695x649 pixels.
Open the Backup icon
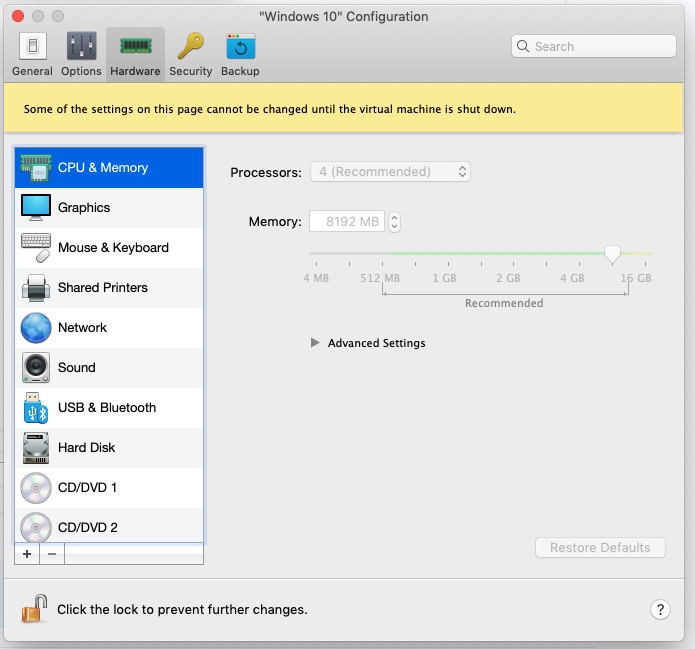coord(241,46)
